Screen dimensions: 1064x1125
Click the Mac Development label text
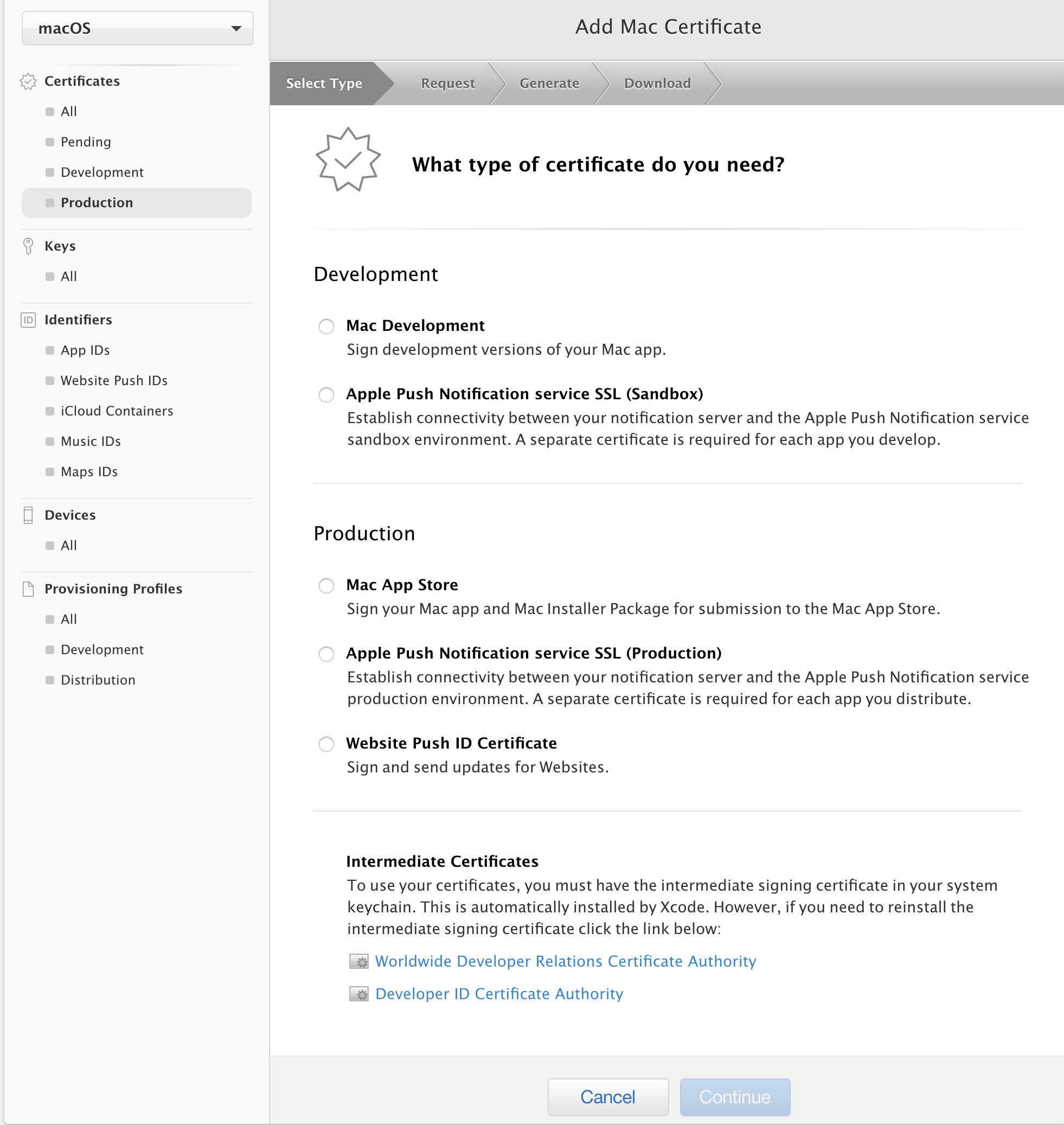(x=415, y=326)
